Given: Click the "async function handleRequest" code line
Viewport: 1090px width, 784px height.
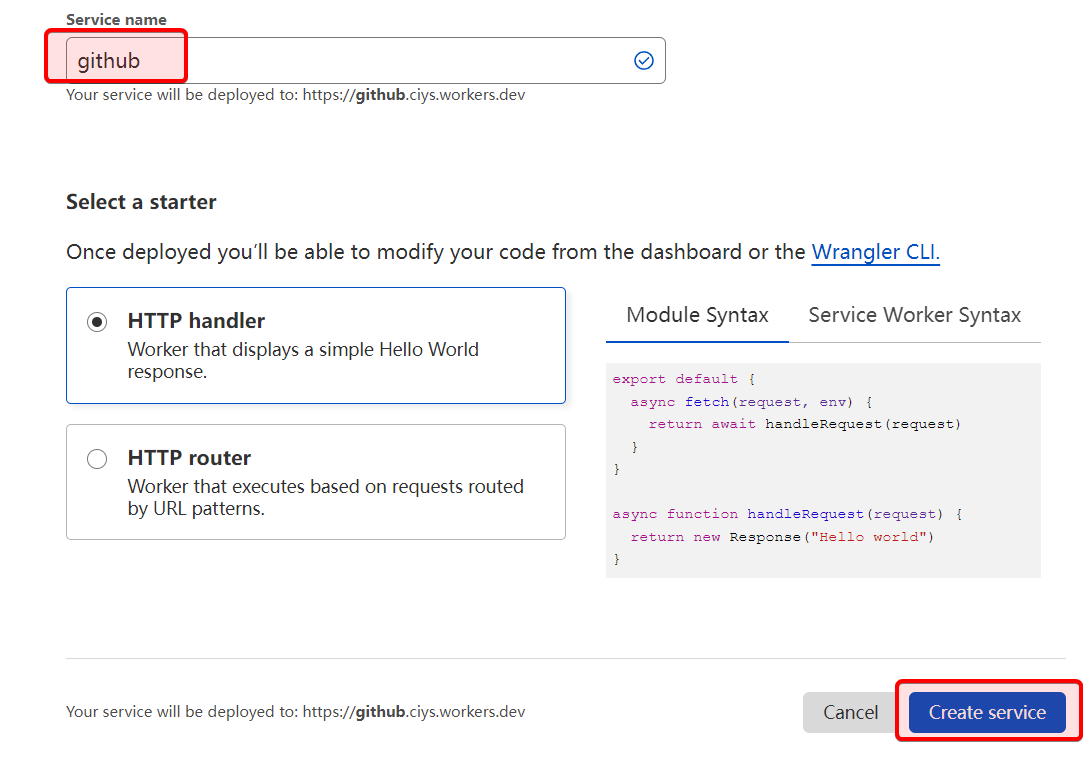Looking at the screenshot, I should click(786, 514).
